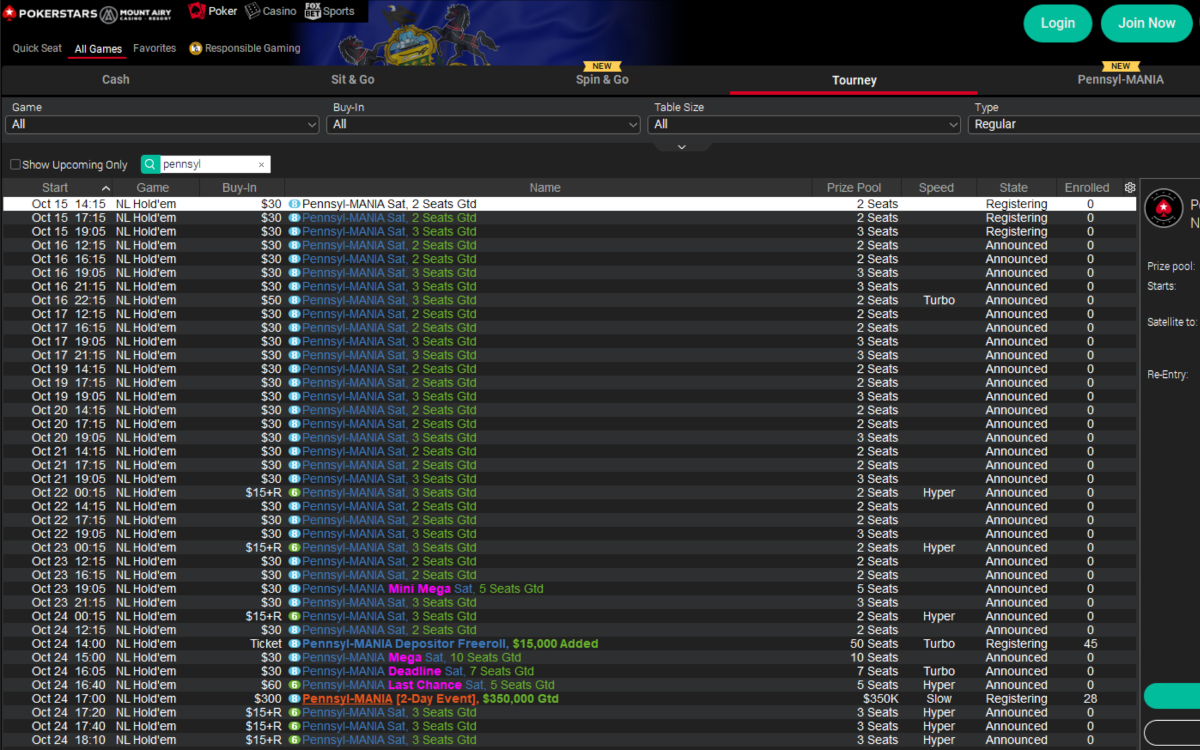Switch to the Cash tab
The height and width of the screenshot is (750, 1200).
coord(116,80)
